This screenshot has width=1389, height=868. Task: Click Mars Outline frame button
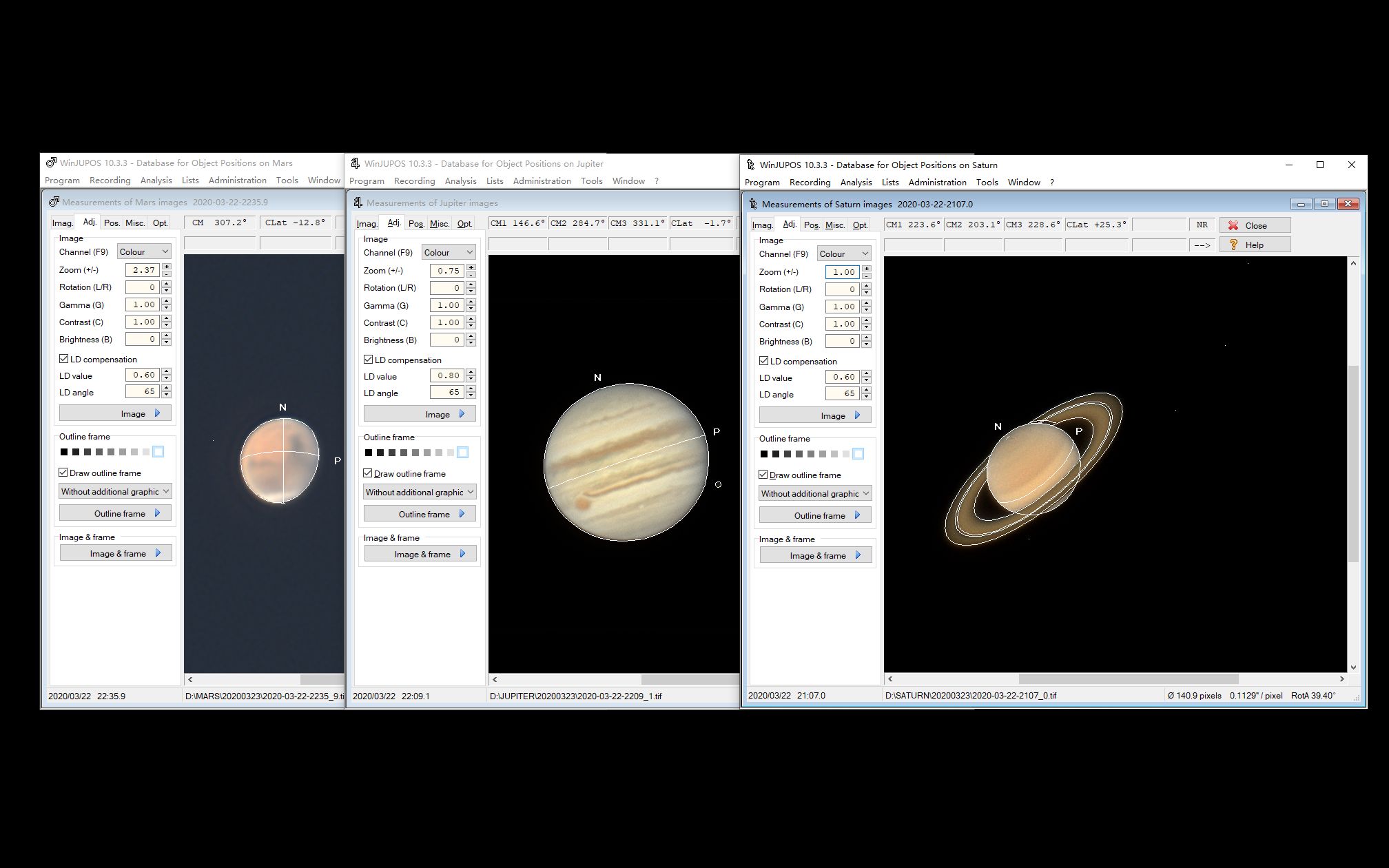[115, 513]
